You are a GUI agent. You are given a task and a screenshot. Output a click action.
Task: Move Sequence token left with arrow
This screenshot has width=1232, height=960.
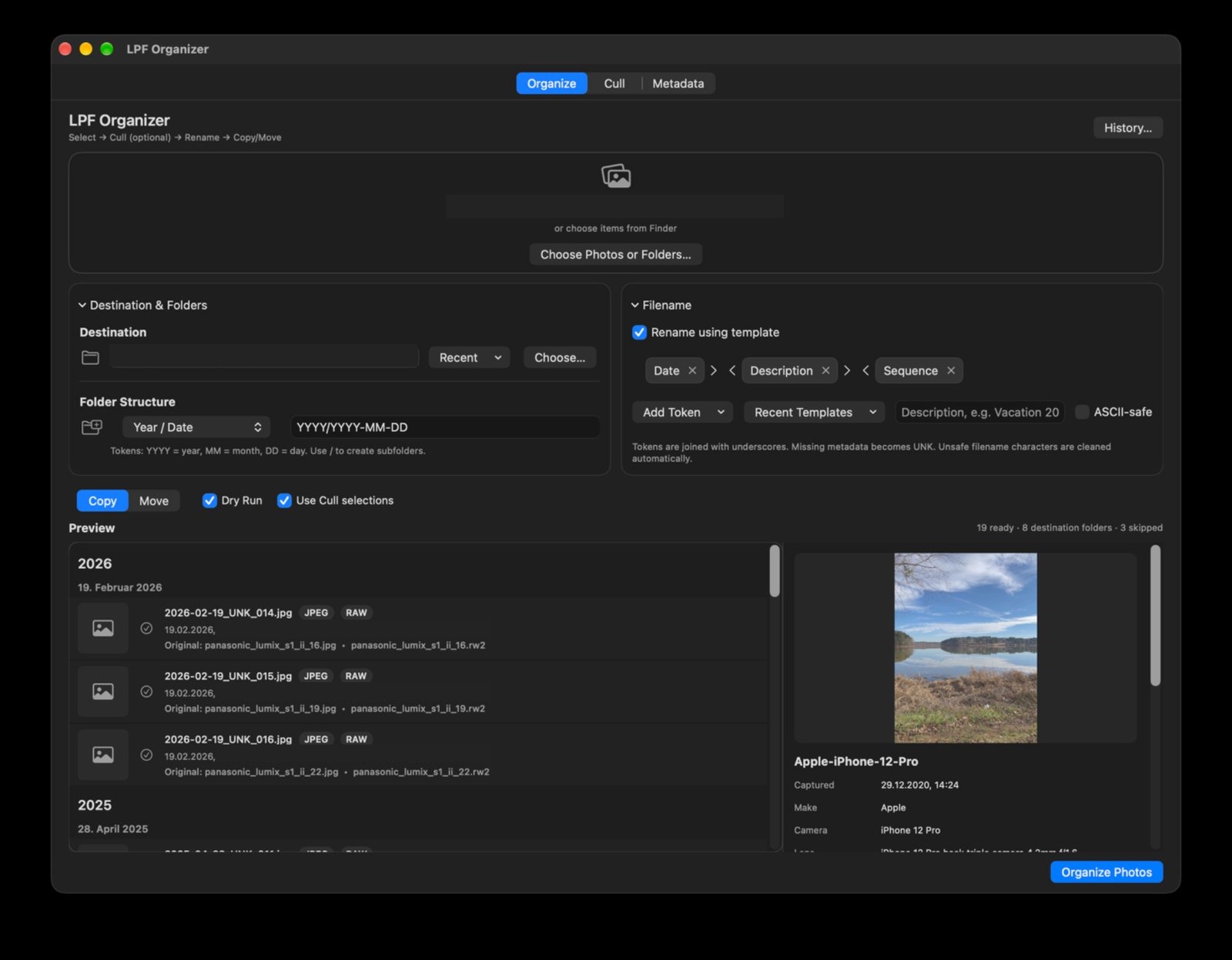[865, 370]
